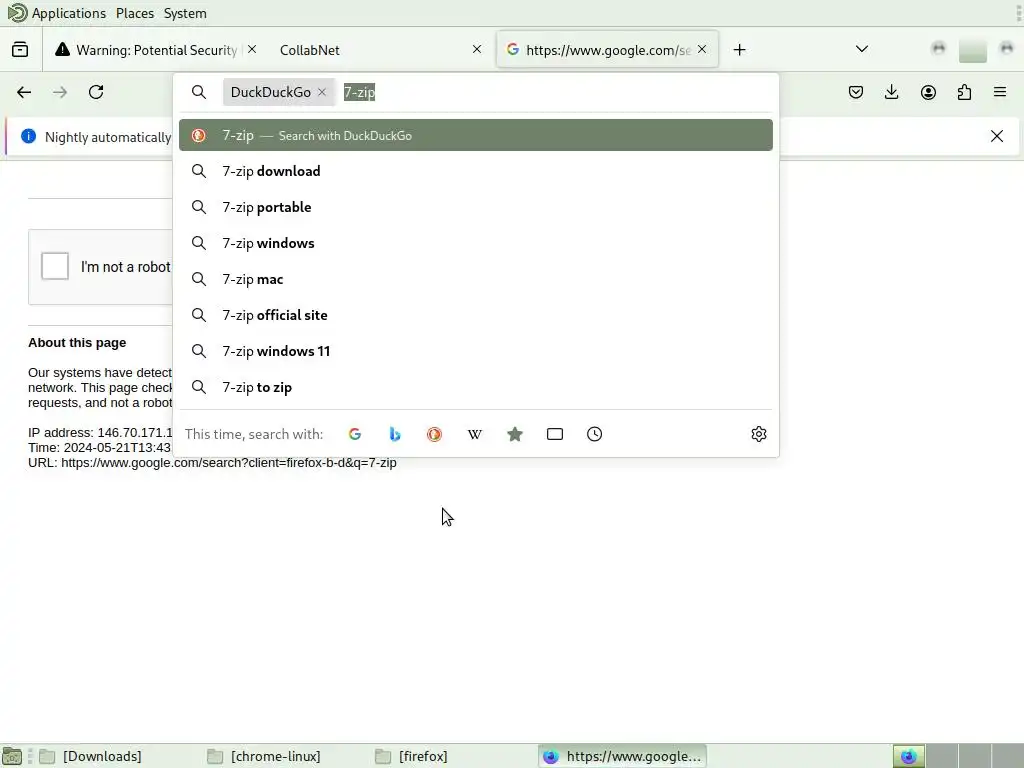Screen dimensions: 1024x768
Task: Click the forward navigation arrow
Action: (60, 92)
